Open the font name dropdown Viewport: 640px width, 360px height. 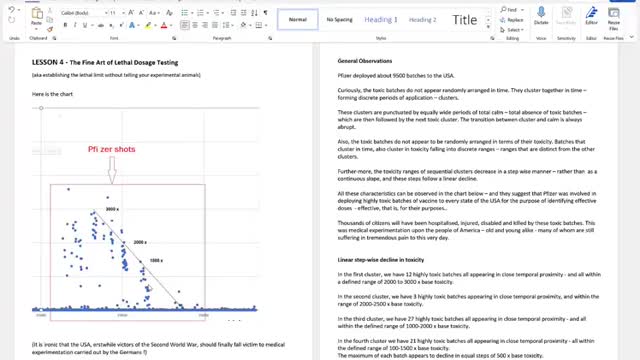(x=106, y=13)
